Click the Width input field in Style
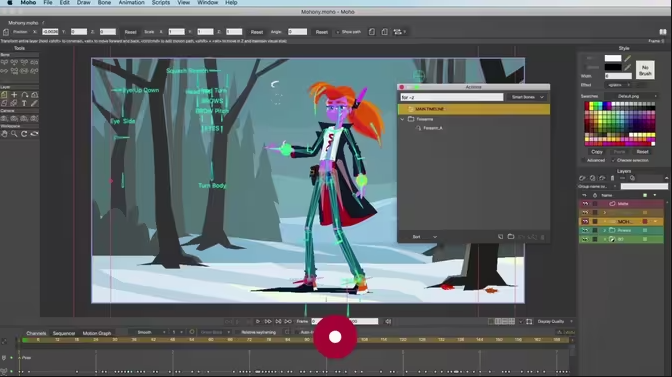 point(618,76)
